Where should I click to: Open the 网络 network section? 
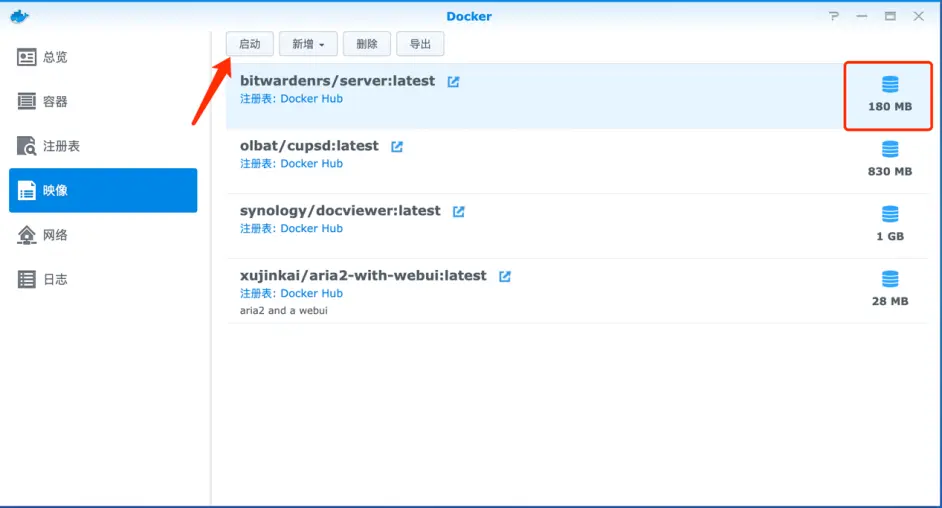103,235
